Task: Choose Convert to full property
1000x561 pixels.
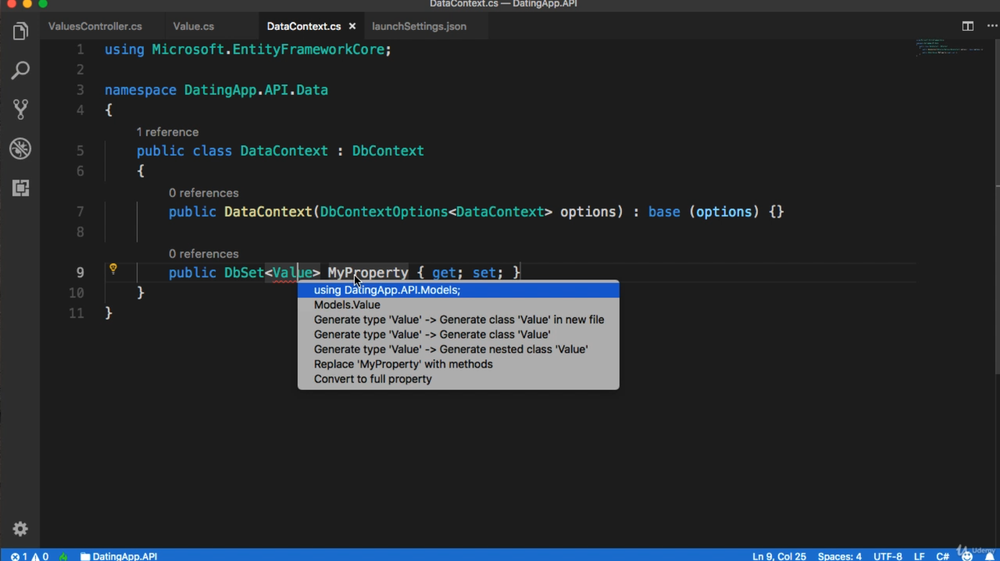Action: pos(458,379)
